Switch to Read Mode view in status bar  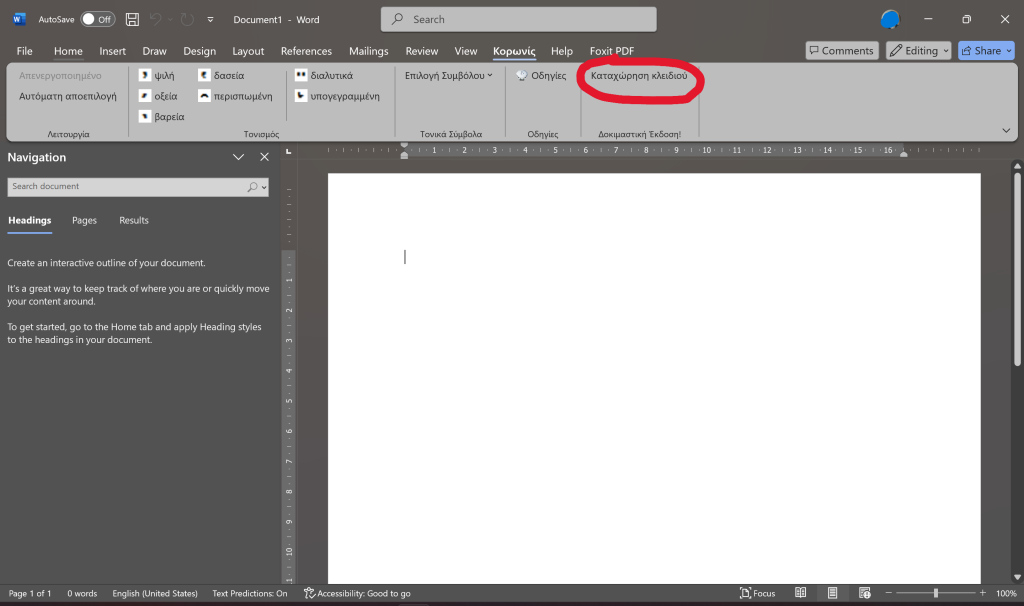(x=801, y=593)
